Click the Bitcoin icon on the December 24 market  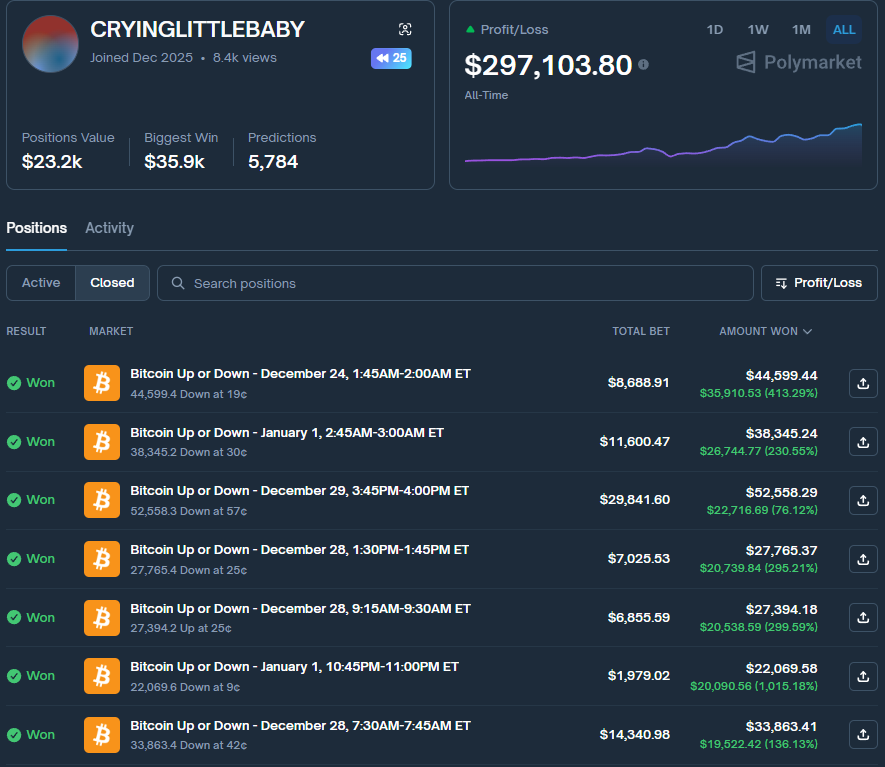101,383
